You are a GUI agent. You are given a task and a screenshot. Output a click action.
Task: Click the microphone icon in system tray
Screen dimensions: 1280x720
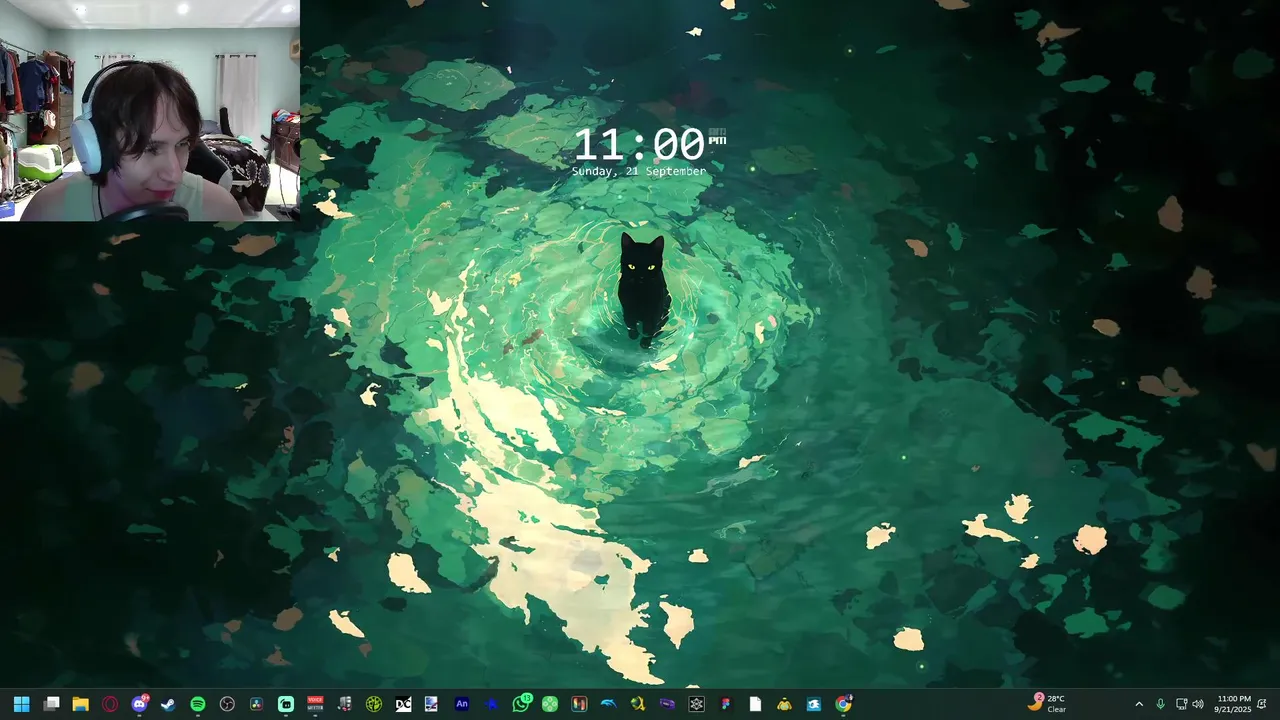point(1160,704)
